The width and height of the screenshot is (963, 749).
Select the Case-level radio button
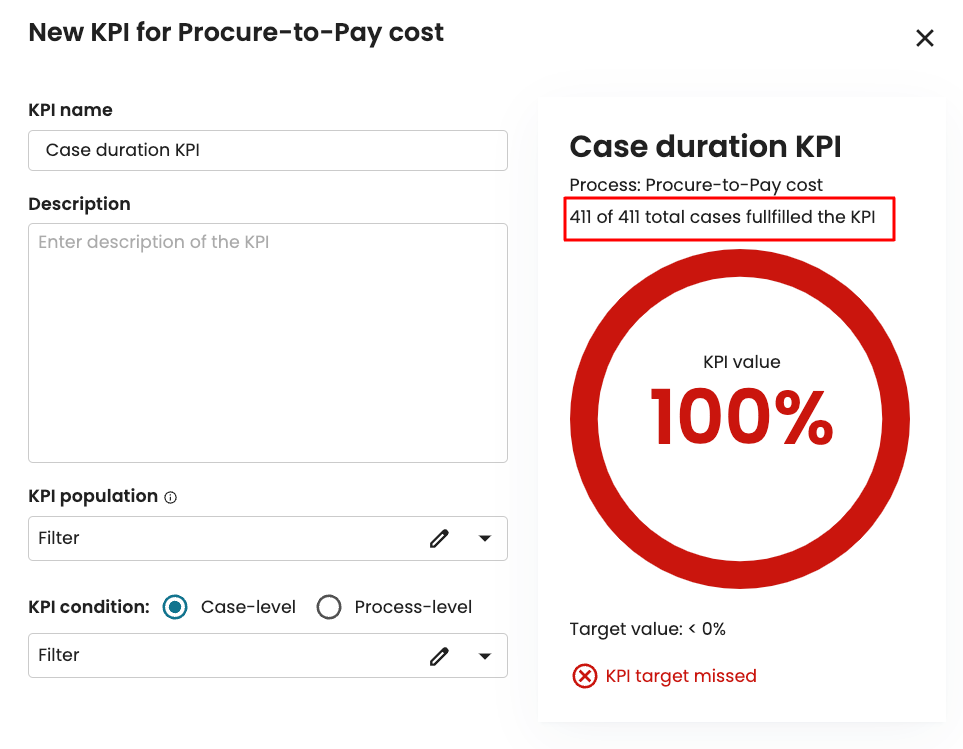175,607
